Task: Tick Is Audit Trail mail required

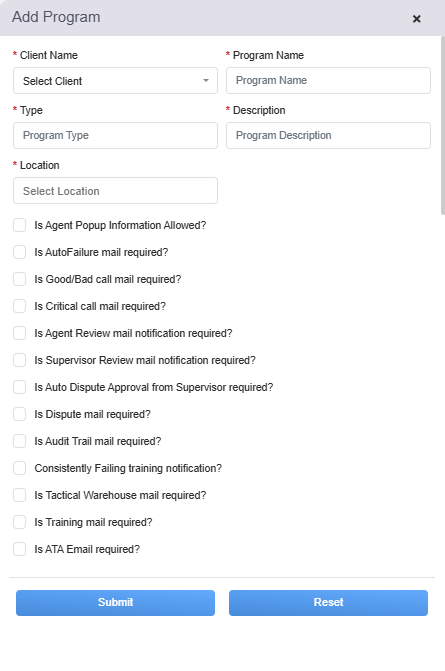Action: 20,441
